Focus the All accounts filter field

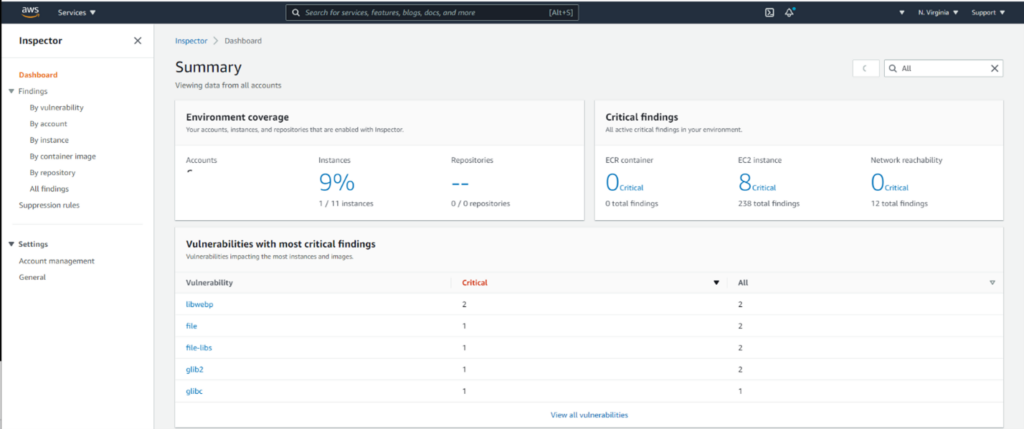pyautogui.click(x=944, y=68)
